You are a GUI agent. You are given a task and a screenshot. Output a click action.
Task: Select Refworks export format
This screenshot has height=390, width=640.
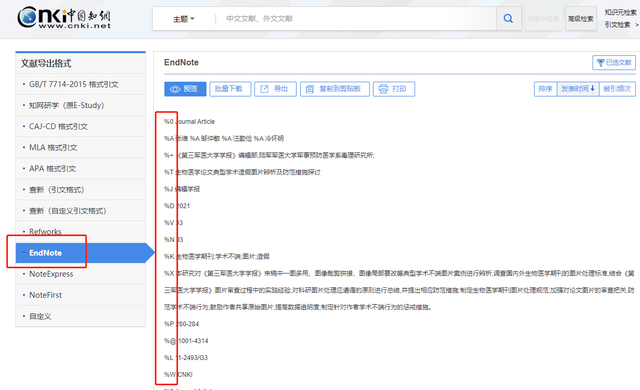pos(80,232)
